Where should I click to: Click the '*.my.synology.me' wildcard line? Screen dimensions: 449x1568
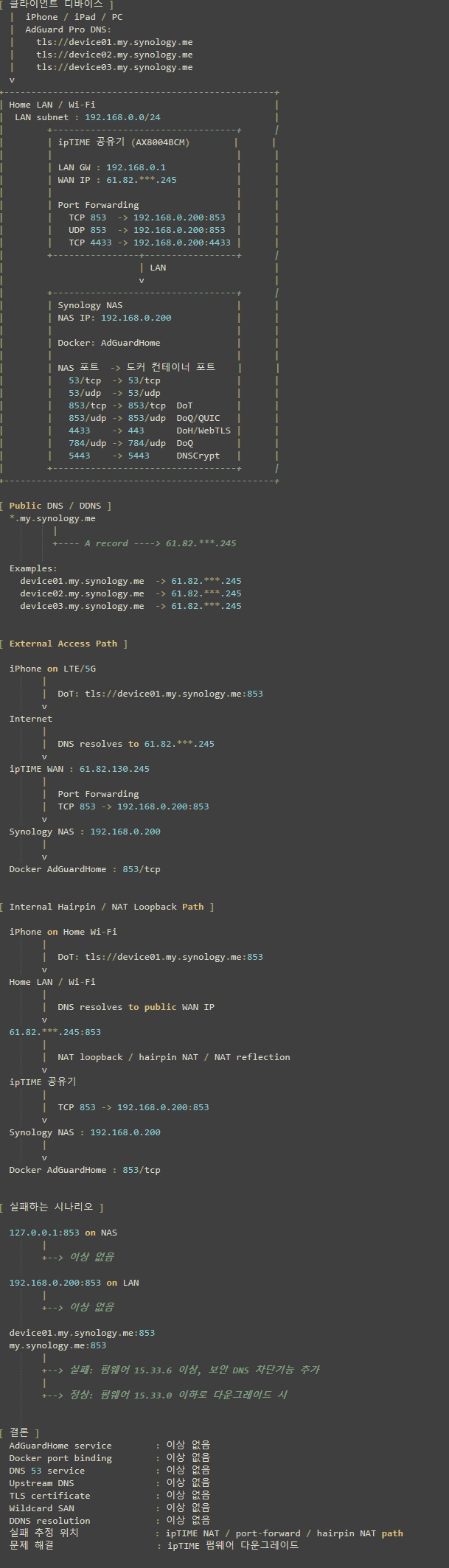point(52,518)
